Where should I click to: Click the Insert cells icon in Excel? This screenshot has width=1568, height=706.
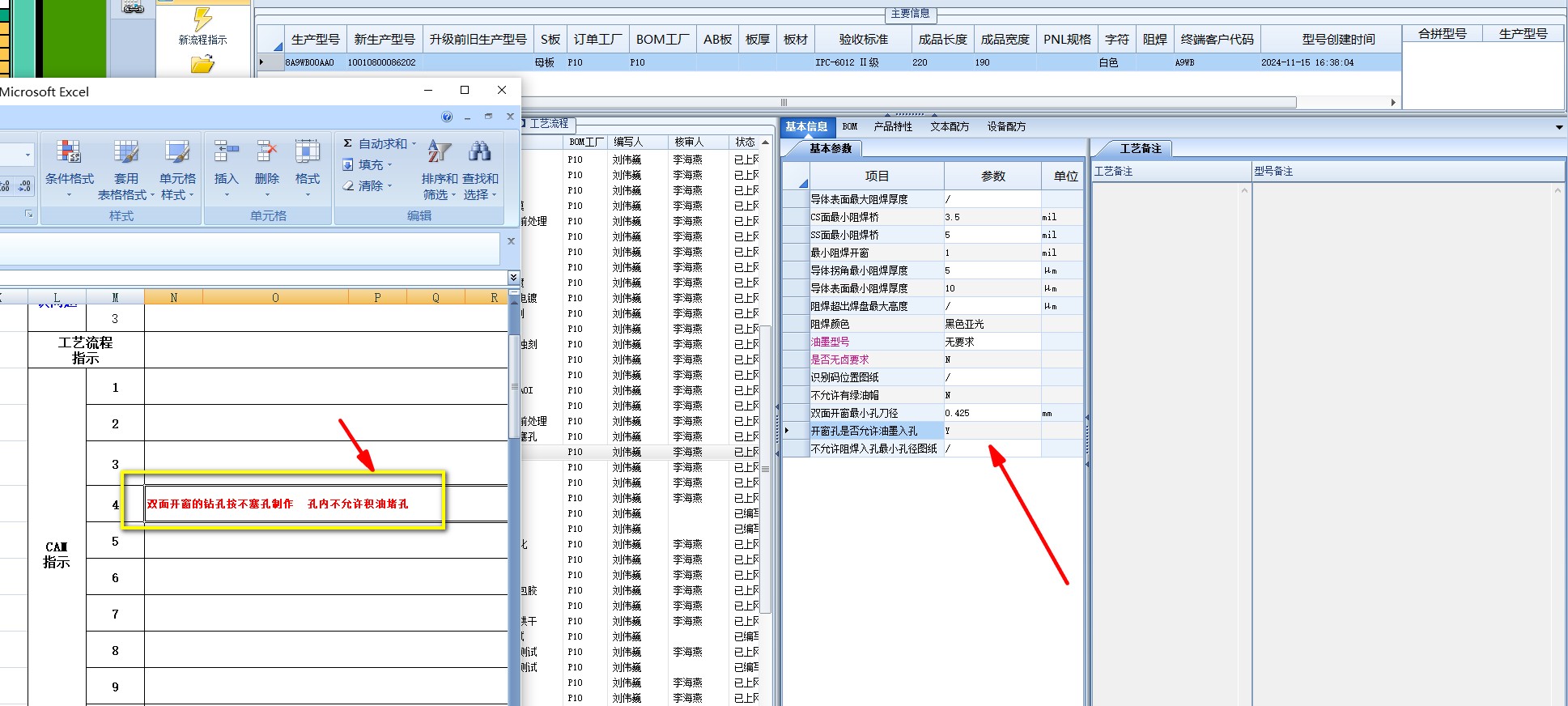[x=227, y=151]
